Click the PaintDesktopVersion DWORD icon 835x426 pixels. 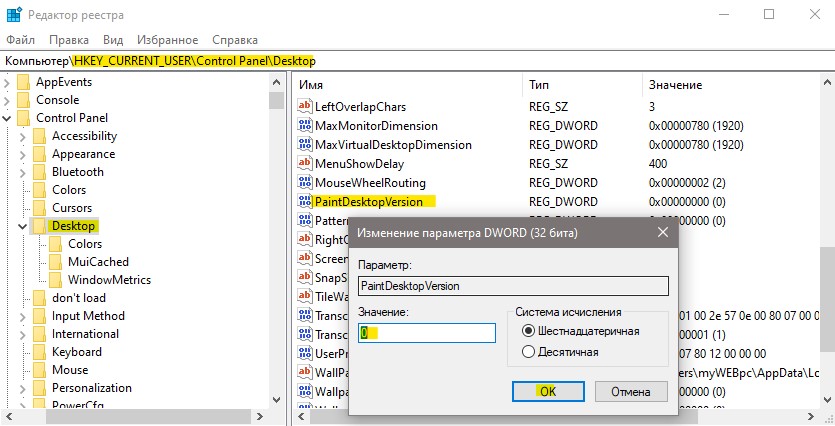[x=305, y=201]
